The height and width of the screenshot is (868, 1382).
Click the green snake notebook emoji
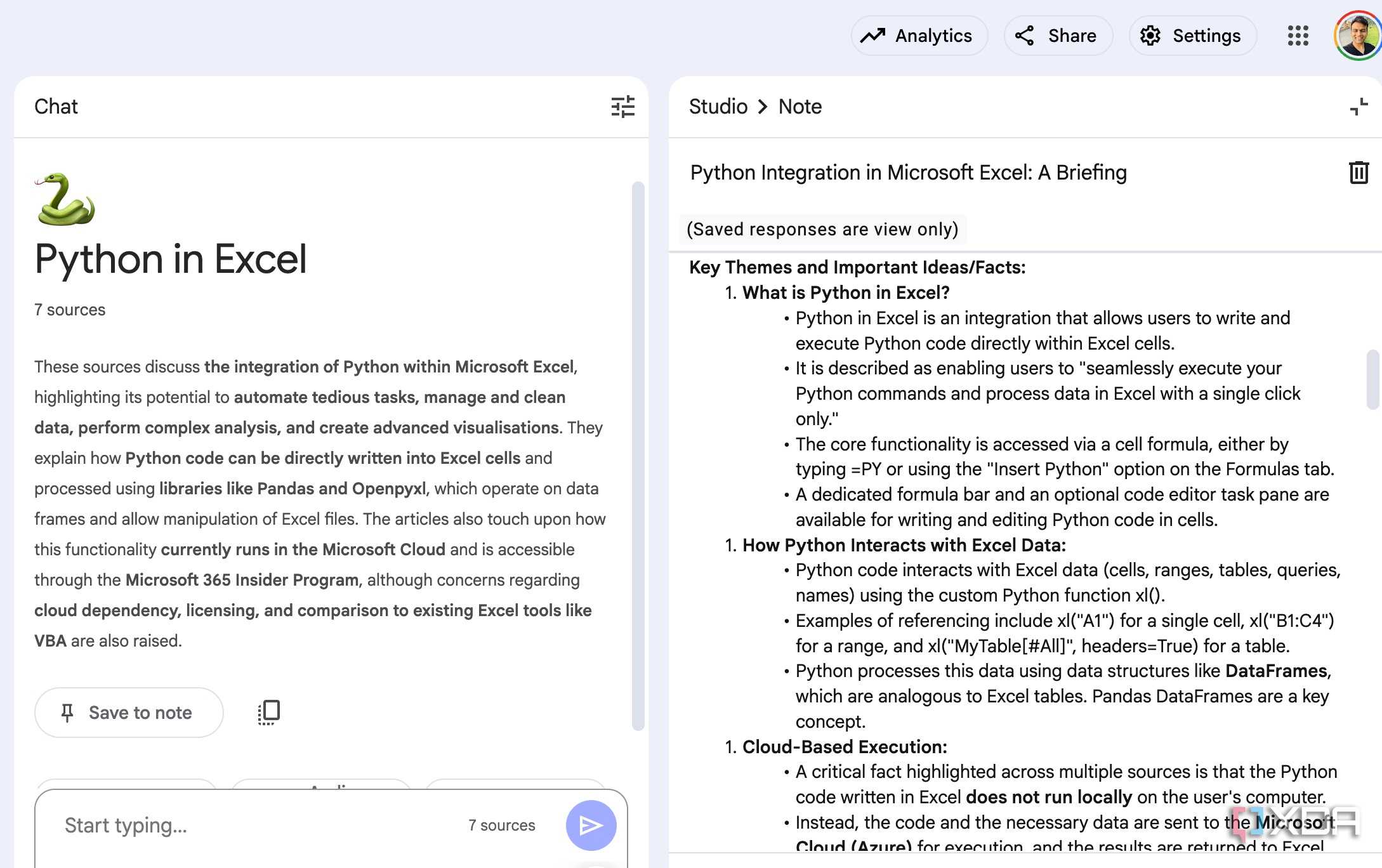[65, 199]
